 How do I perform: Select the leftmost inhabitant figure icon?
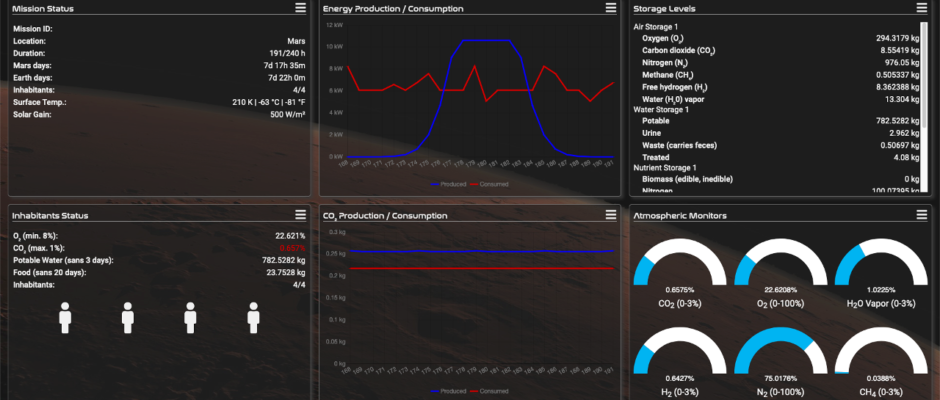pyautogui.click(x=66, y=317)
